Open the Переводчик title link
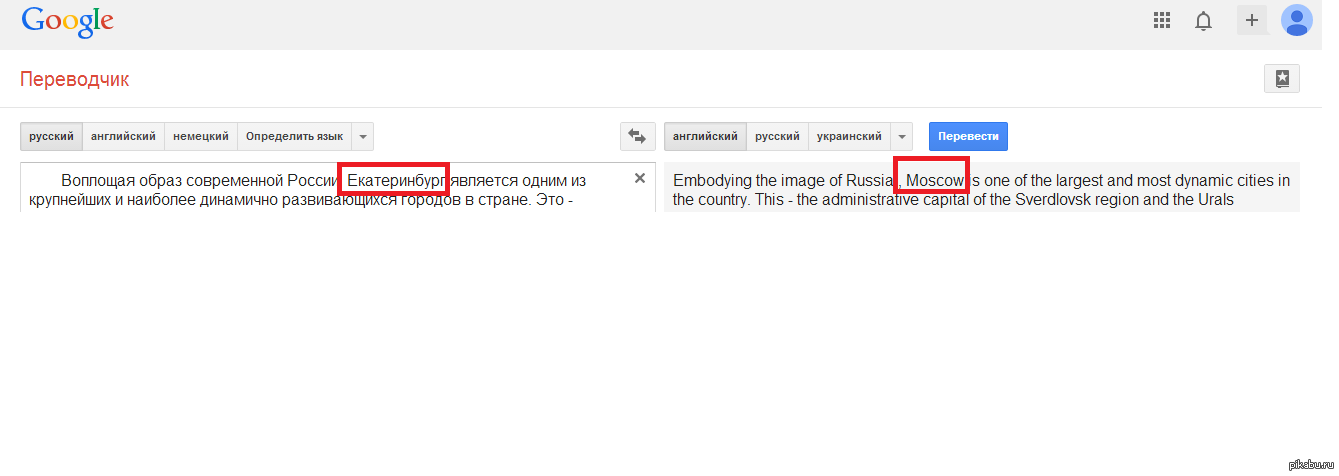The width and height of the screenshot is (1339, 476). pos(75,79)
